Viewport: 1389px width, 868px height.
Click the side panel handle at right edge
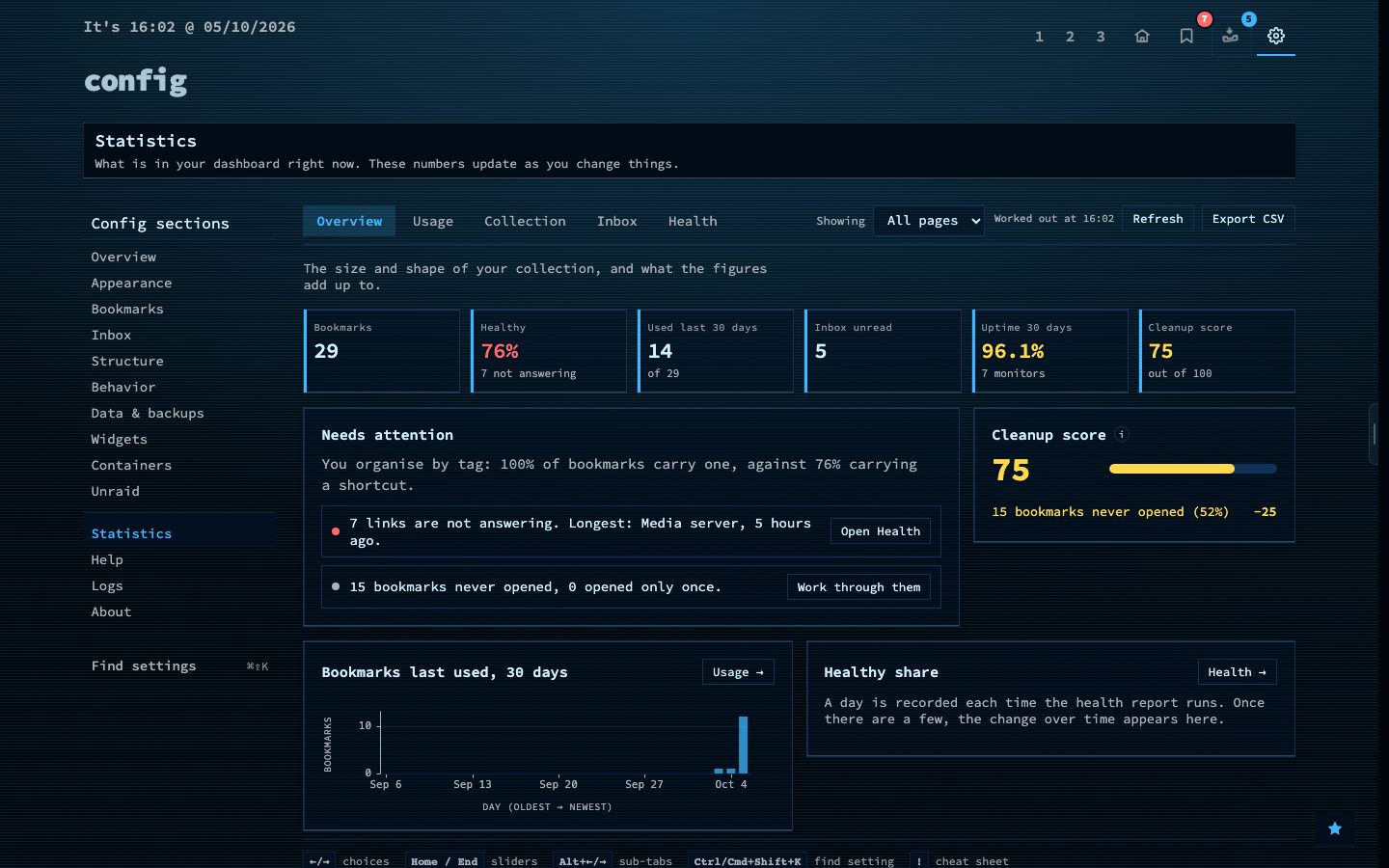tap(1375, 434)
